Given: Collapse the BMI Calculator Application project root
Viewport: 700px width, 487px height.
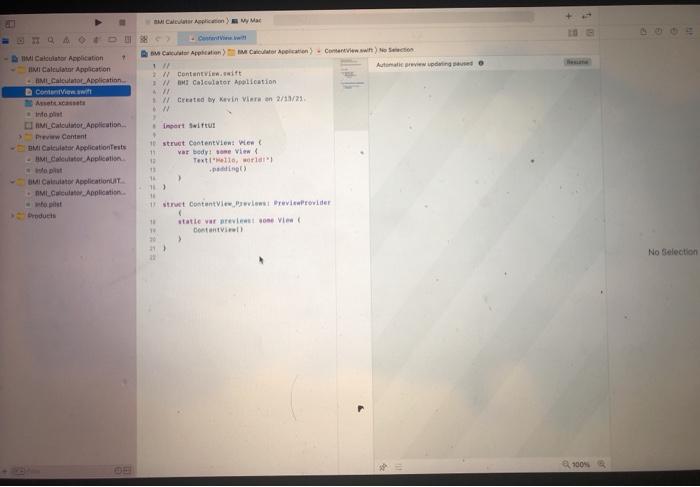Looking at the screenshot, I should (x=6, y=58).
